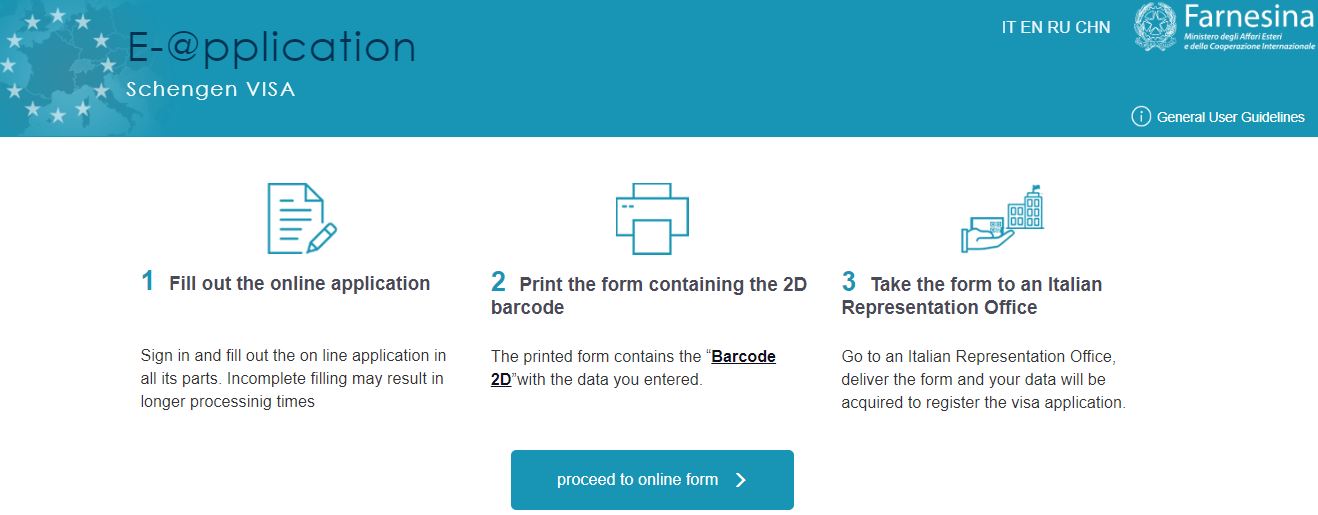
Task: Click the step 3 Take the form heading
Action: tap(972, 294)
